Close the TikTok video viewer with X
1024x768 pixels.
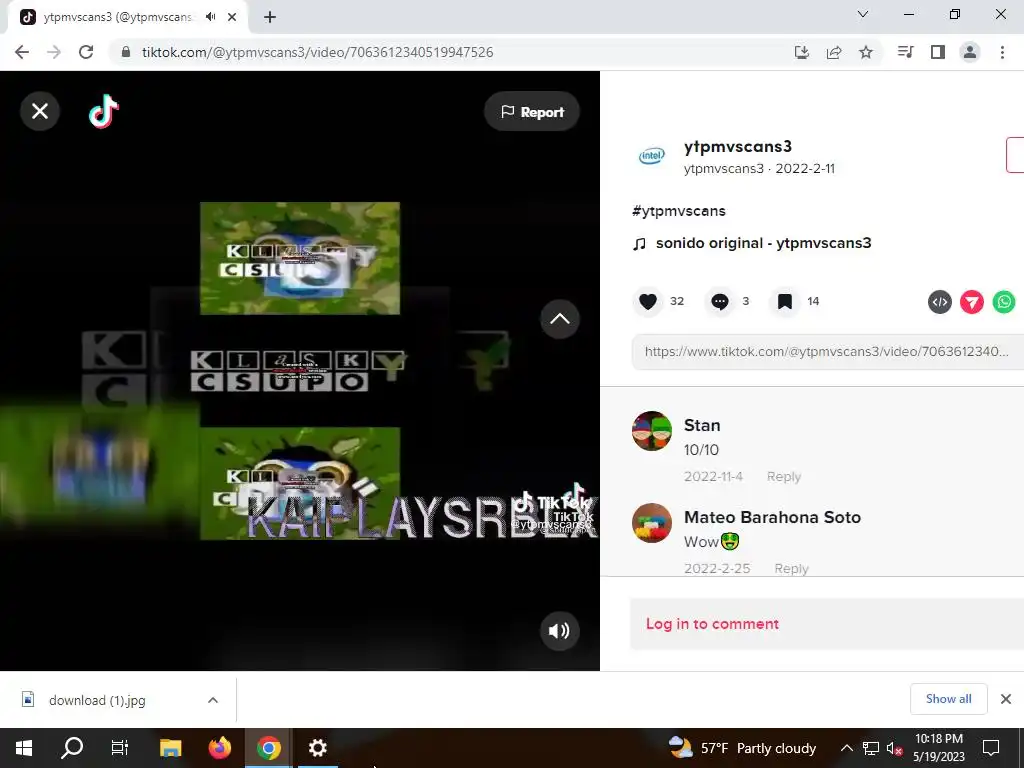click(x=40, y=112)
